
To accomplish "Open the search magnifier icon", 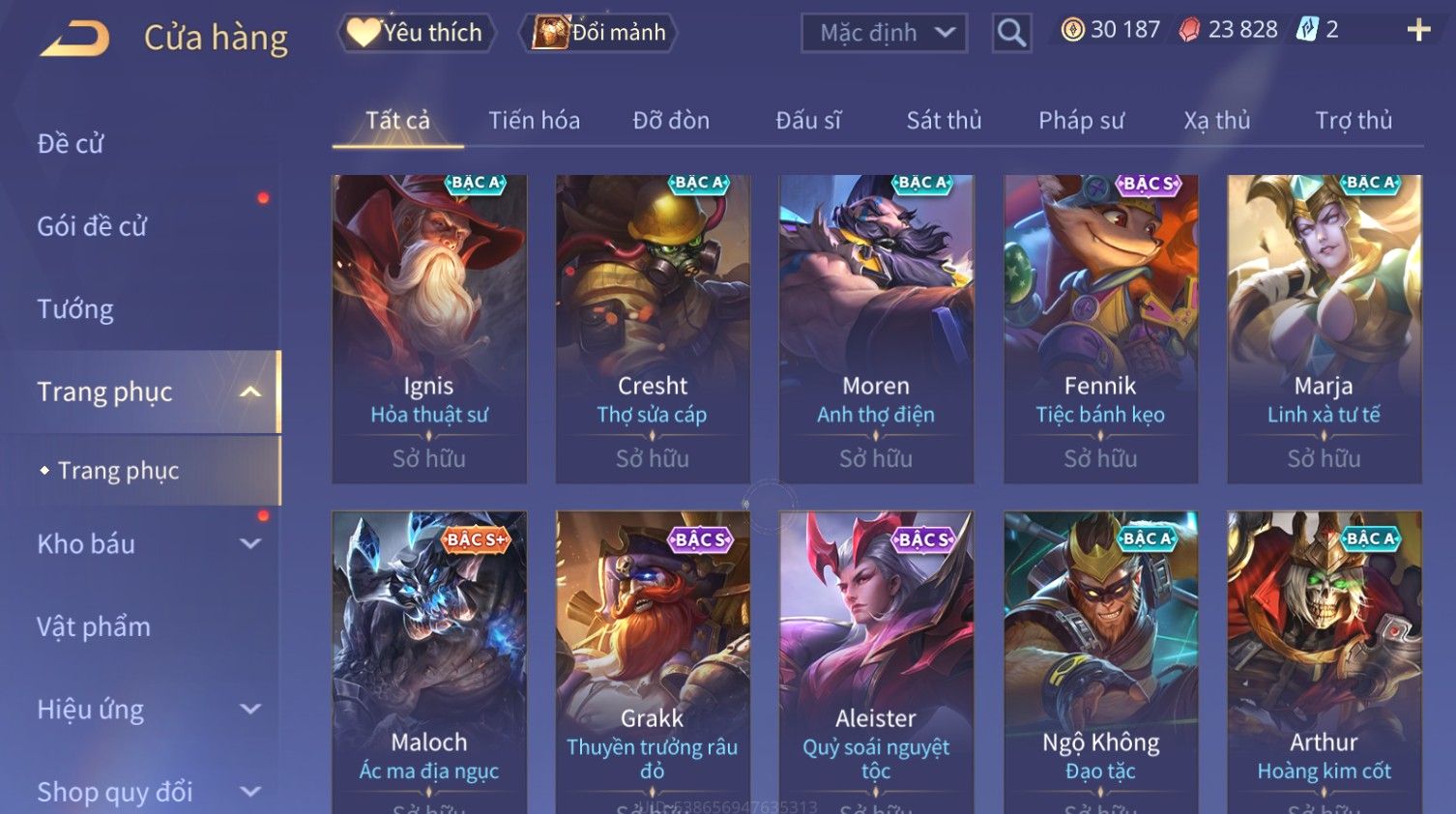I will pos(1011,33).
